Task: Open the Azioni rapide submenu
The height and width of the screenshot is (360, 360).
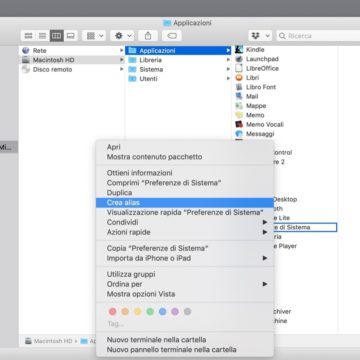Action: click(x=185, y=232)
